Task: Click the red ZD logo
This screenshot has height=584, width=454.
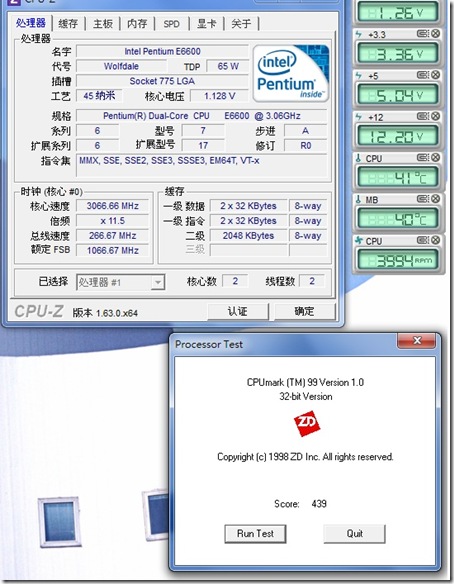Action: click(307, 423)
